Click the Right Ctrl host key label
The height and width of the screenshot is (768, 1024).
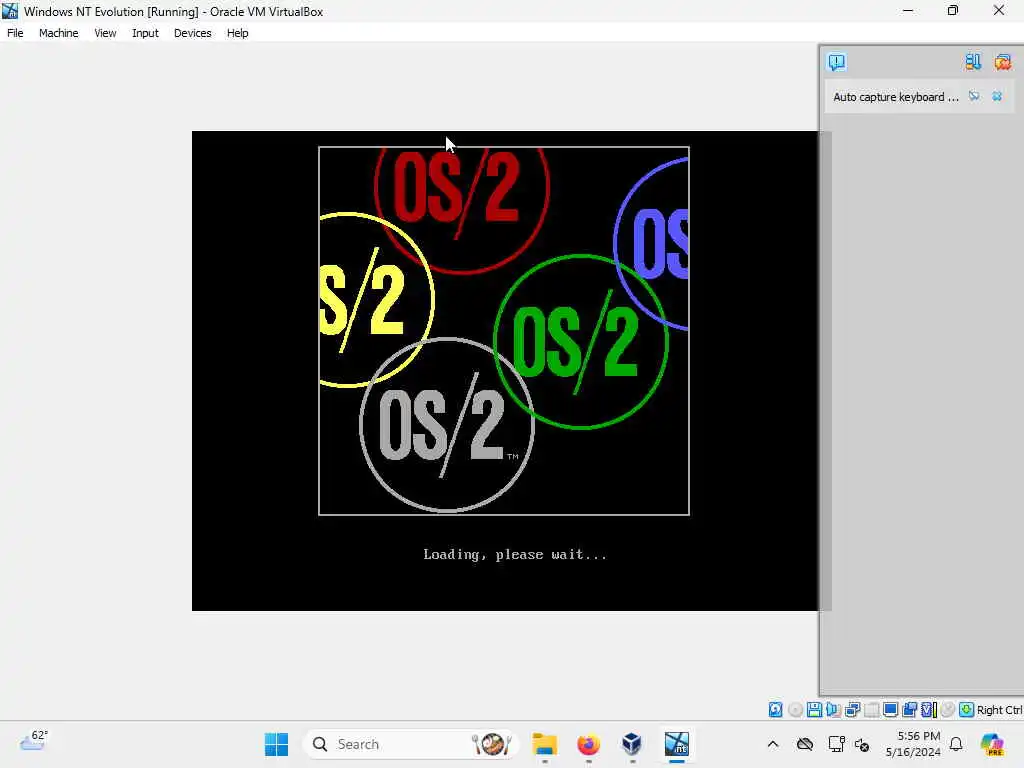pos(999,710)
